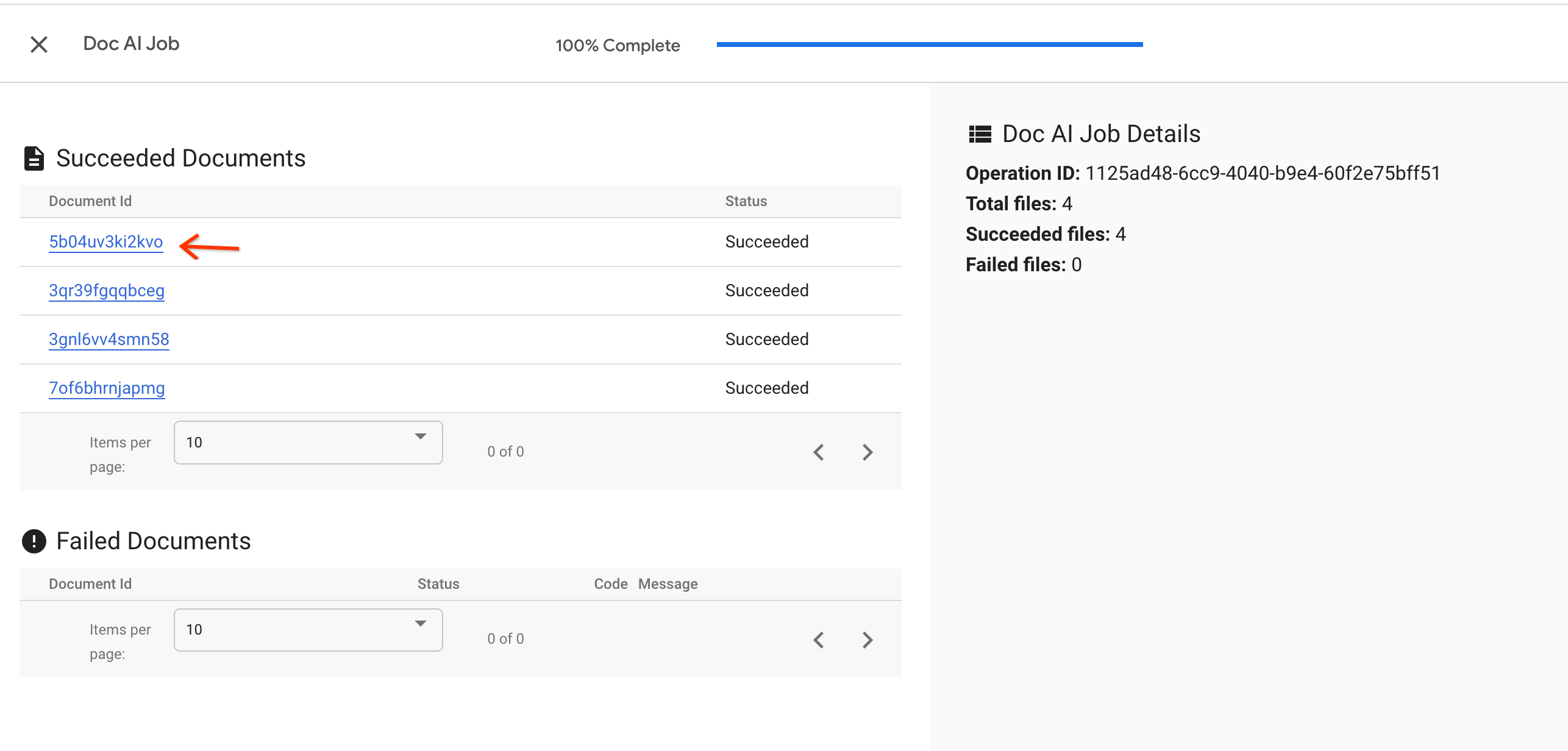
Task: Go to previous page of succeeded documents
Action: [819, 452]
